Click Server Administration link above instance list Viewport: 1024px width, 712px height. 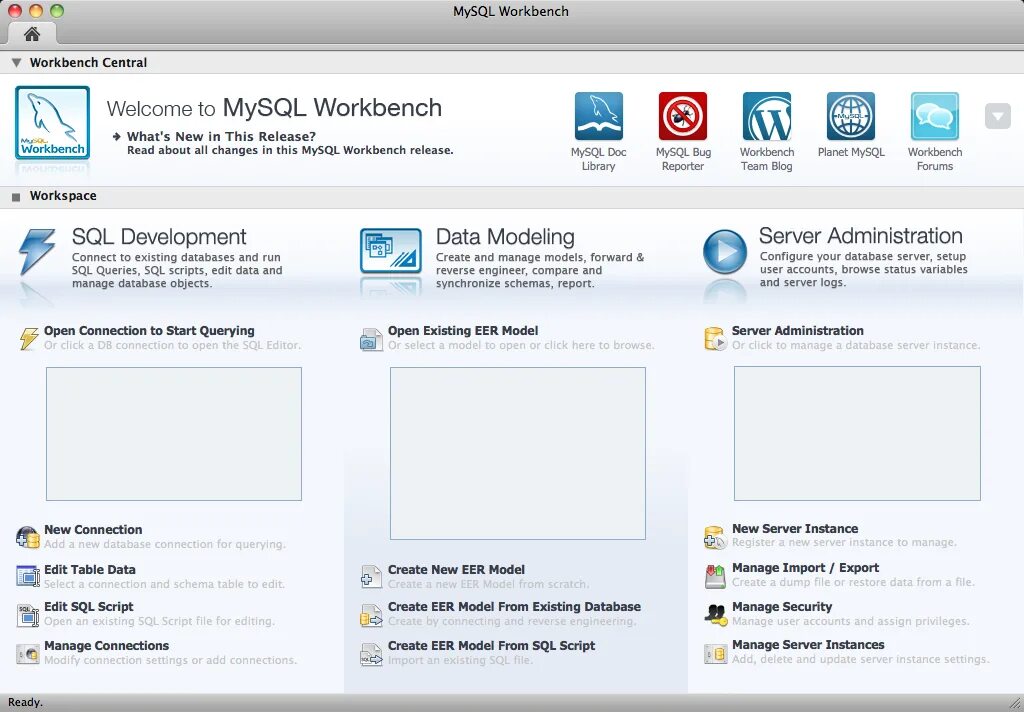tap(797, 331)
